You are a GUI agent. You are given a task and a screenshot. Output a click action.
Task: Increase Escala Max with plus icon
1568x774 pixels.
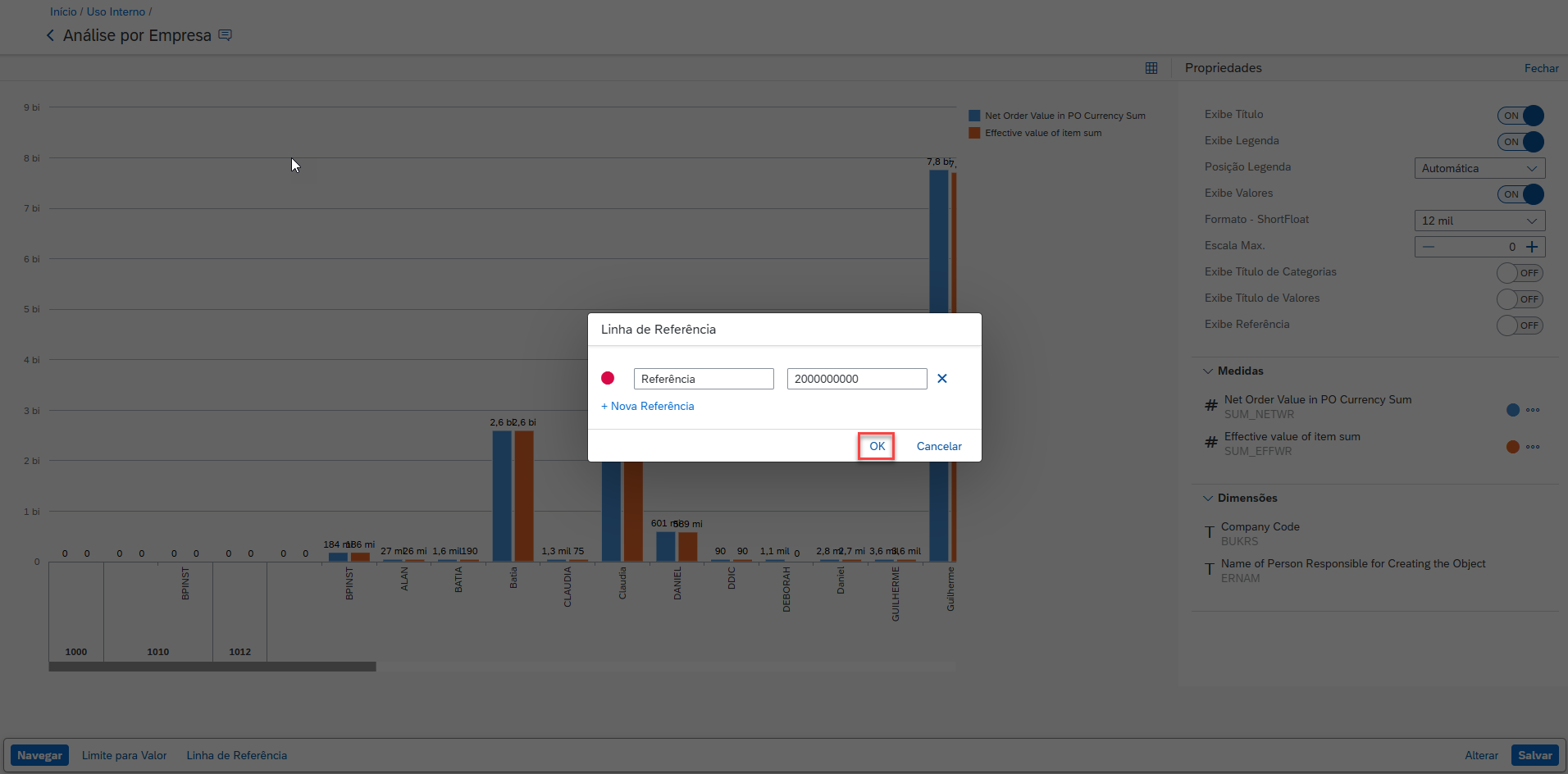point(1532,247)
